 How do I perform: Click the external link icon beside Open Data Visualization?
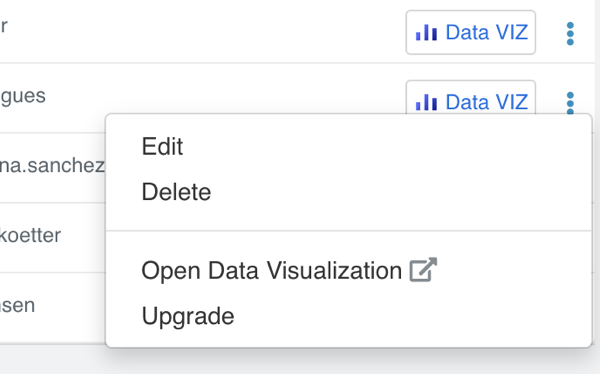(x=423, y=270)
